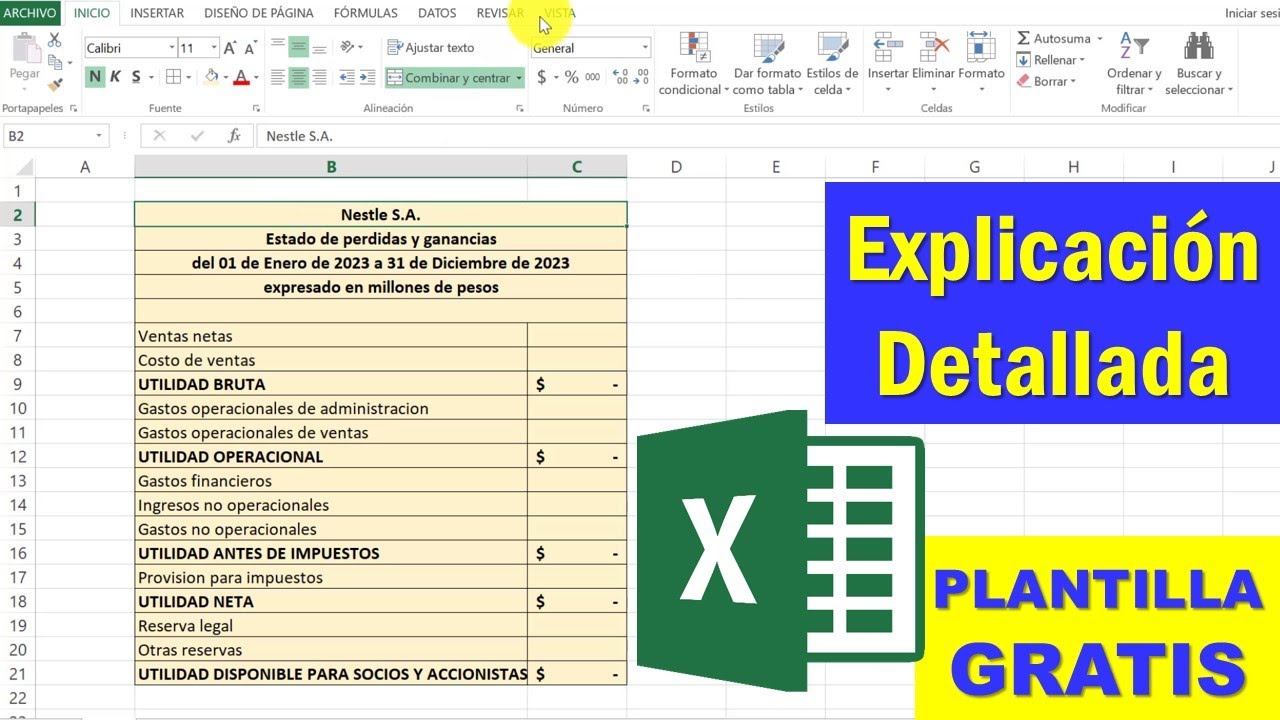Click the UTILIDAD BRUTA cell
Image resolution: width=1280 pixels, height=720 pixels.
click(331, 384)
